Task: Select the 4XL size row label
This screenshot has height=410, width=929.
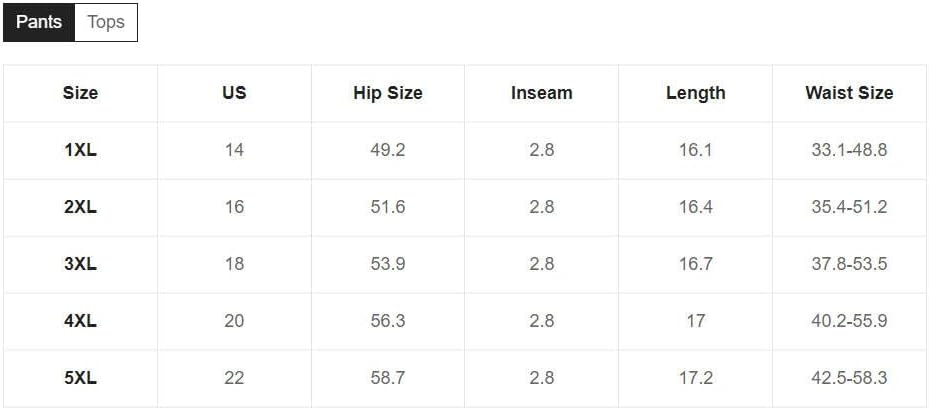Action: 81,321
